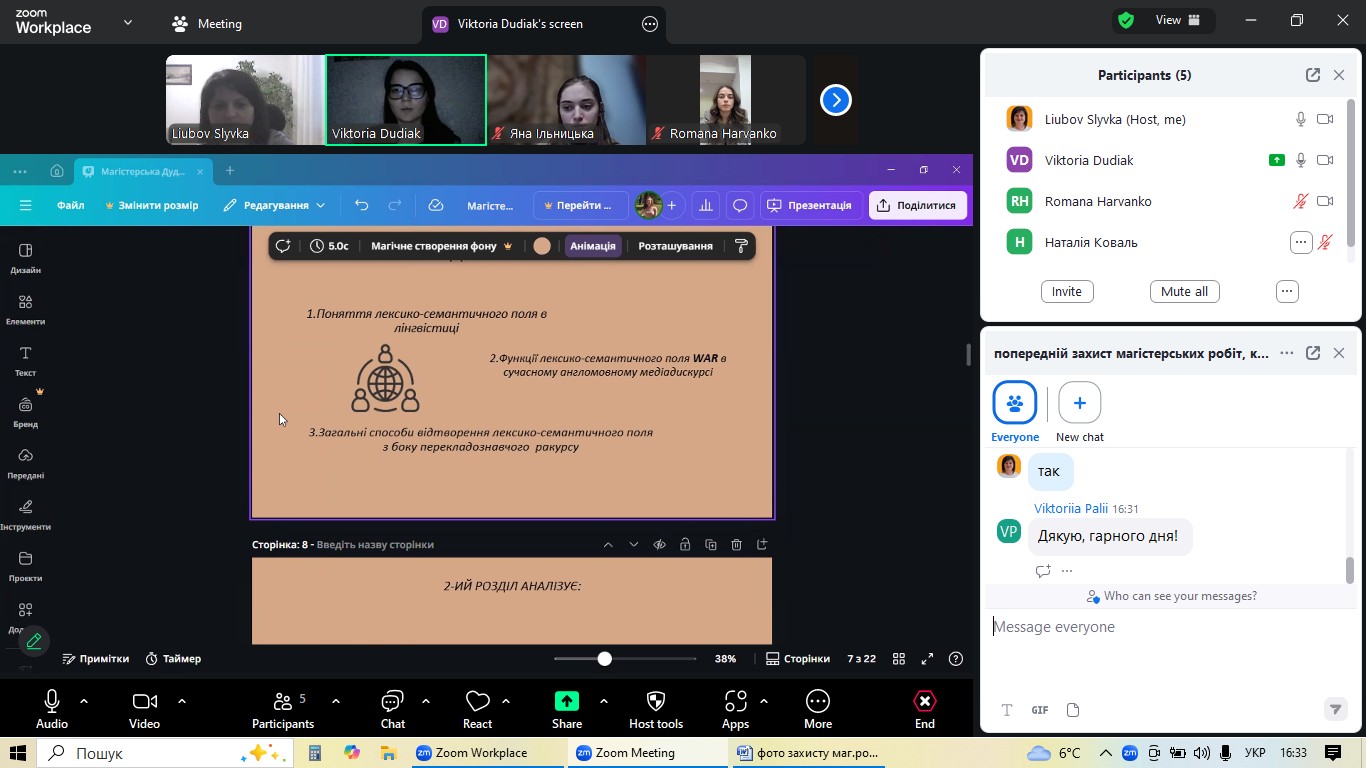Open the Apps panel icon
1366x768 pixels.
pos(735,702)
